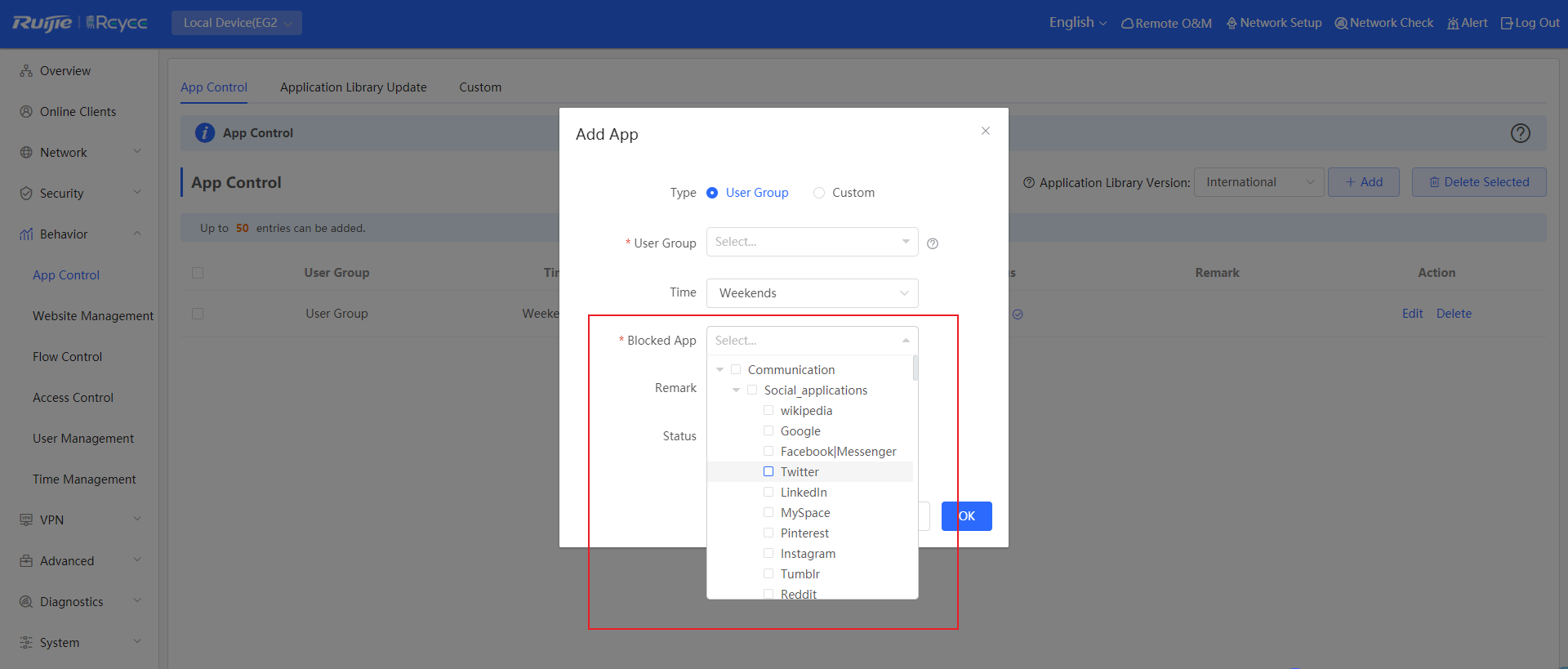The width and height of the screenshot is (1568, 669).
Task: Select the User Group radio button
Action: [x=712, y=193]
